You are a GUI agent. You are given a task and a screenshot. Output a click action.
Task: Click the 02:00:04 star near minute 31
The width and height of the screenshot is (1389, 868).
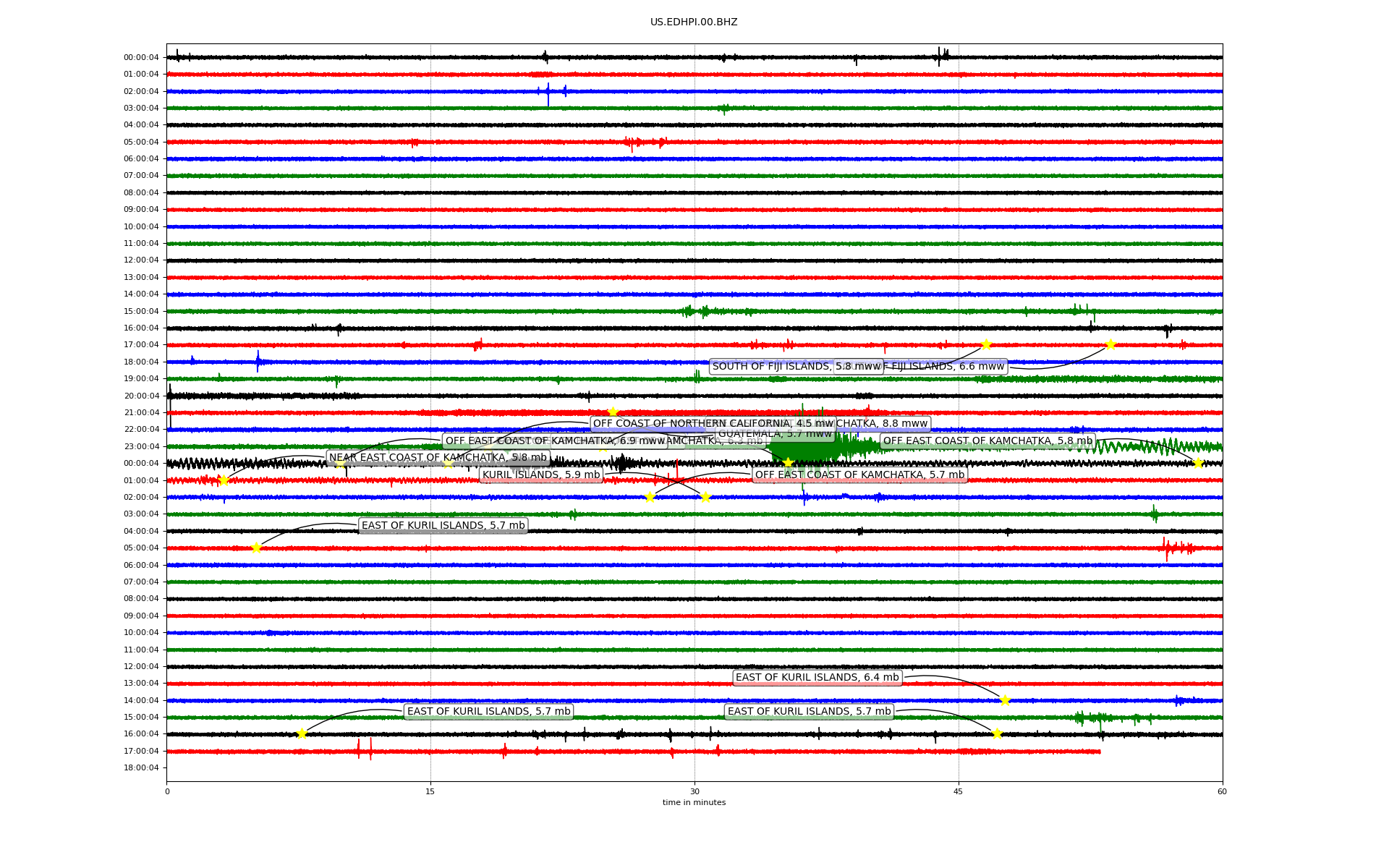(706, 497)
